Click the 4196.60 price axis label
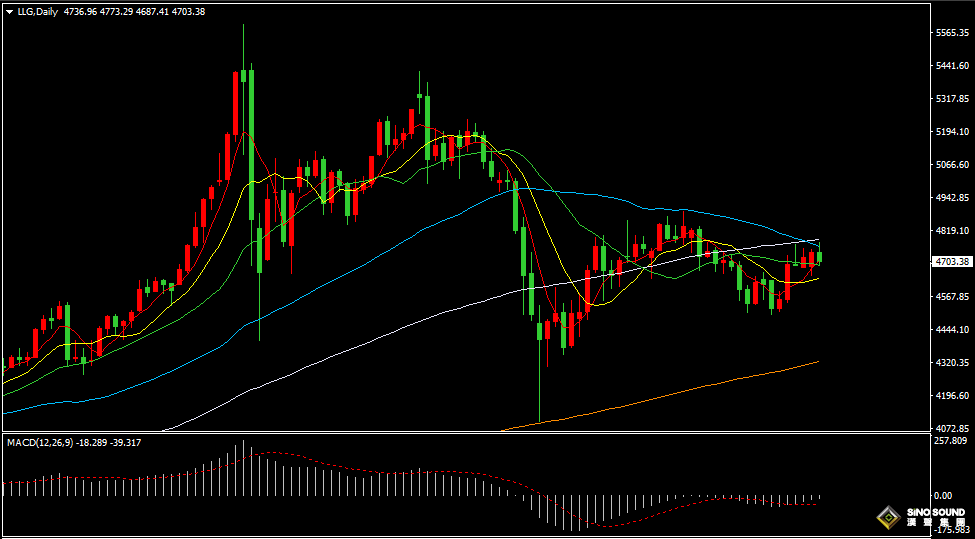The width and height of the screenshot is (975, 539). (953, 395)
